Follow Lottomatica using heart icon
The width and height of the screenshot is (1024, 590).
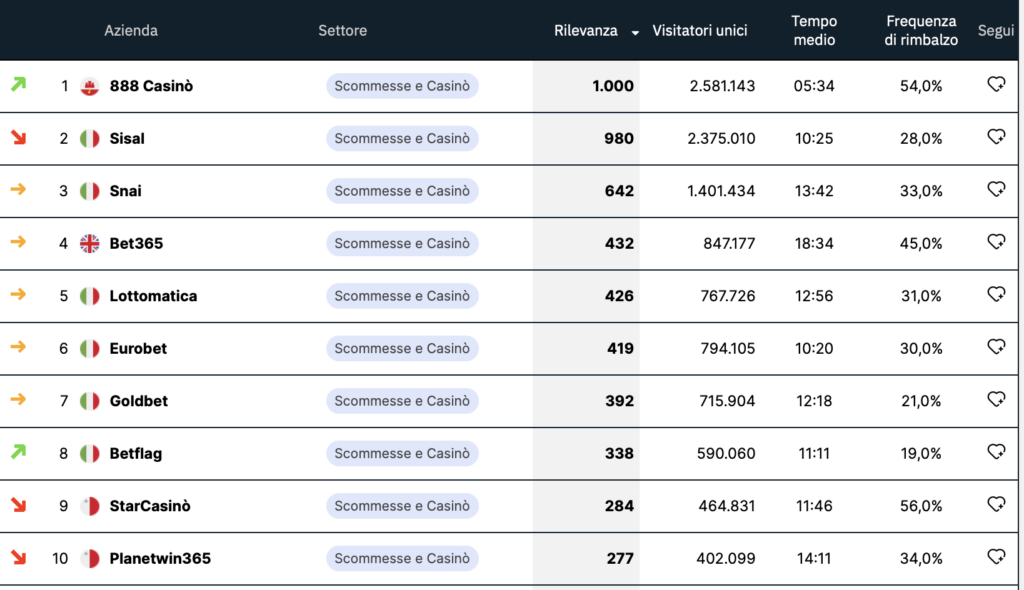(x=996, y=294)
